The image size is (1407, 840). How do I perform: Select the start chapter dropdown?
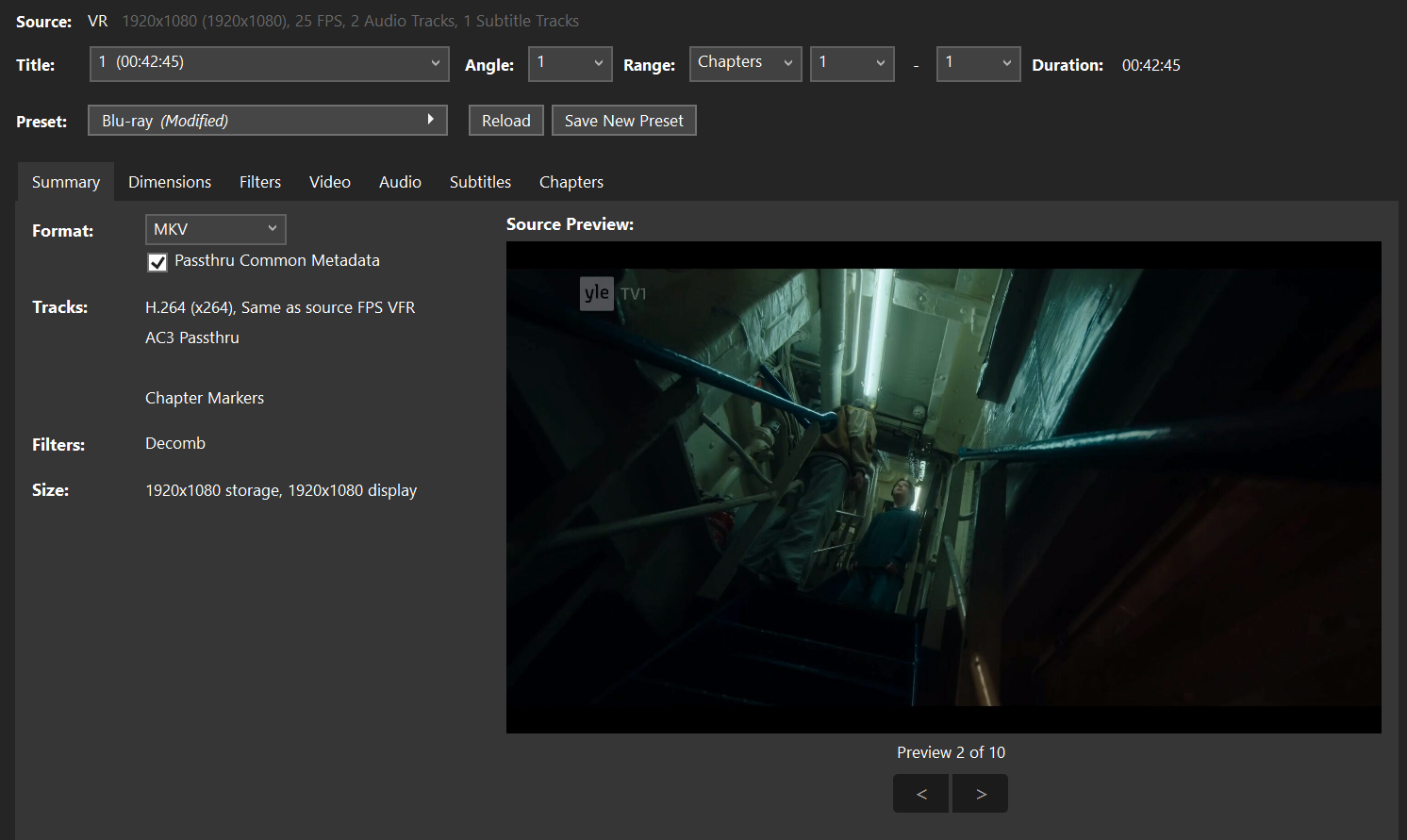coord(852,64)
